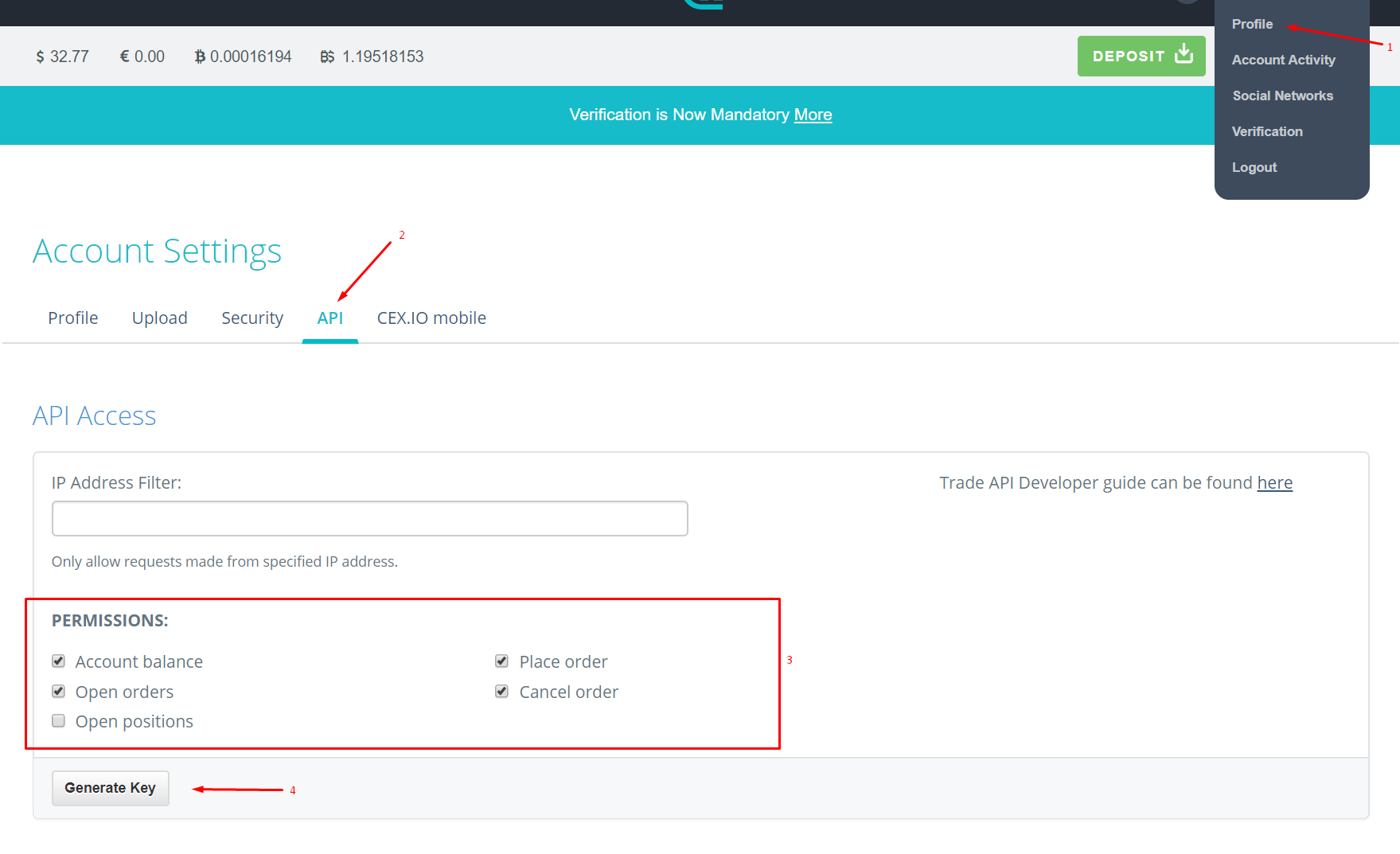The width and height of the screenshot is (1400, 854).
Task: Click the IP Address Filter input field
Action: pyautogui.click(x=369, y=518)
